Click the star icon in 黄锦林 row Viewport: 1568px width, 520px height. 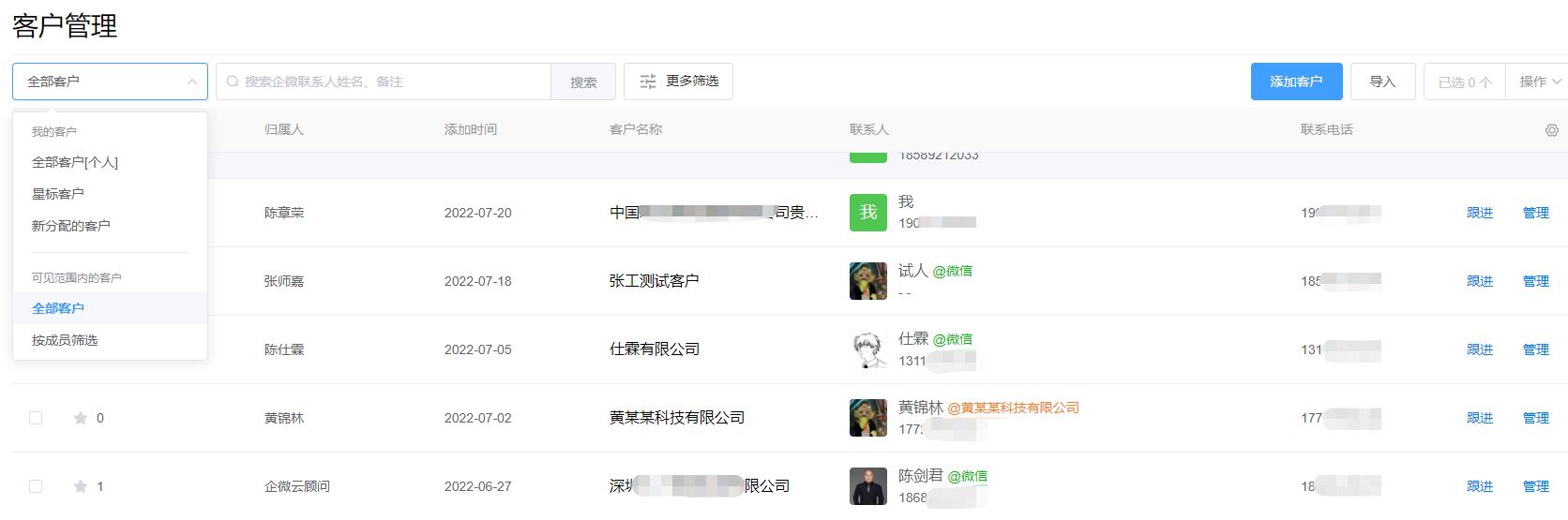tap(81, 418)
